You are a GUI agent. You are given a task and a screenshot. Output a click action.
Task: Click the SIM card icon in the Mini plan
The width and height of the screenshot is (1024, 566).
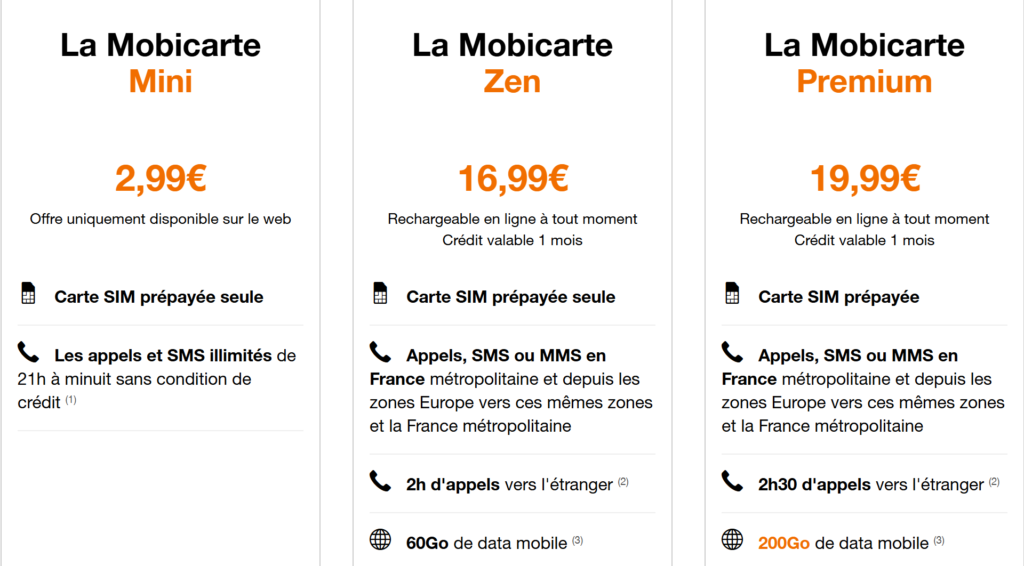click(x=28, y=294)
